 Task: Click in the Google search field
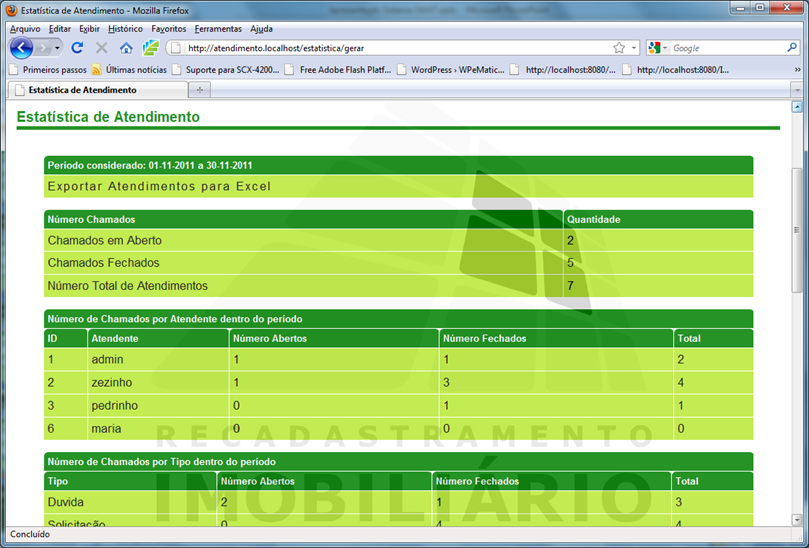728,48
